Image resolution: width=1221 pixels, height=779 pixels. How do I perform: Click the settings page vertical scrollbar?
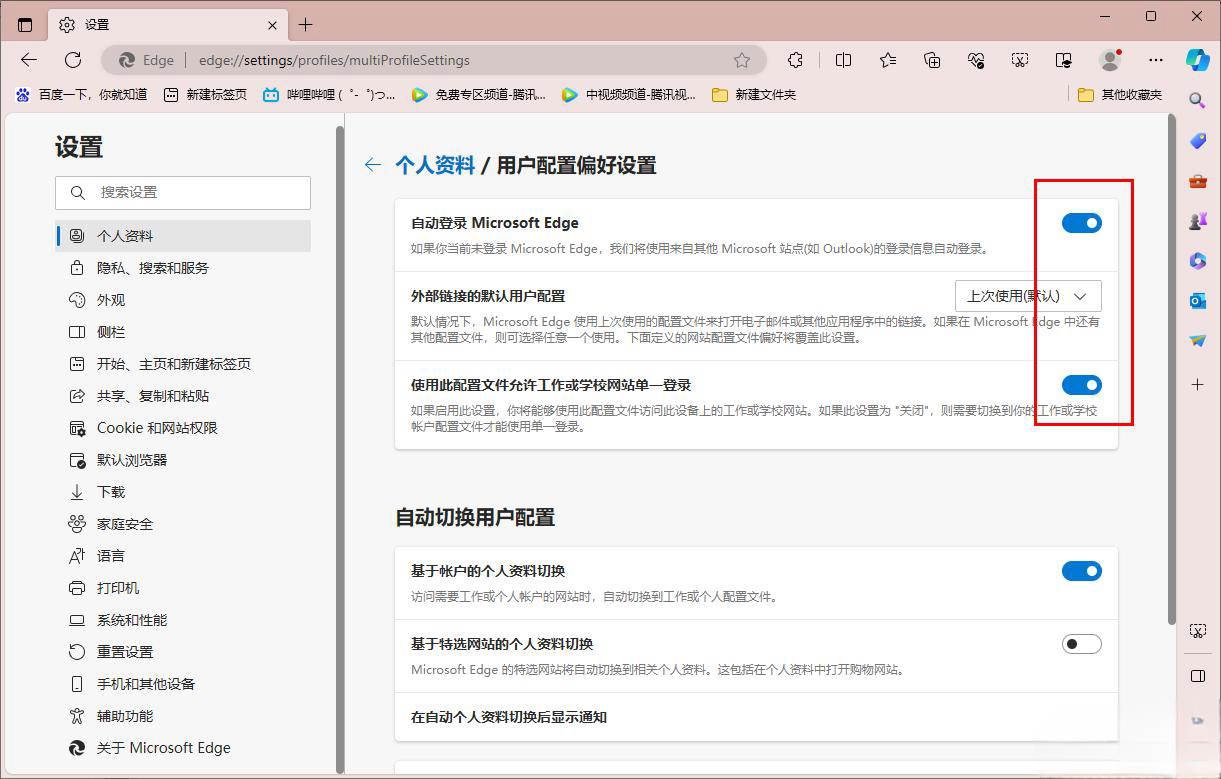pos(1172,370)
